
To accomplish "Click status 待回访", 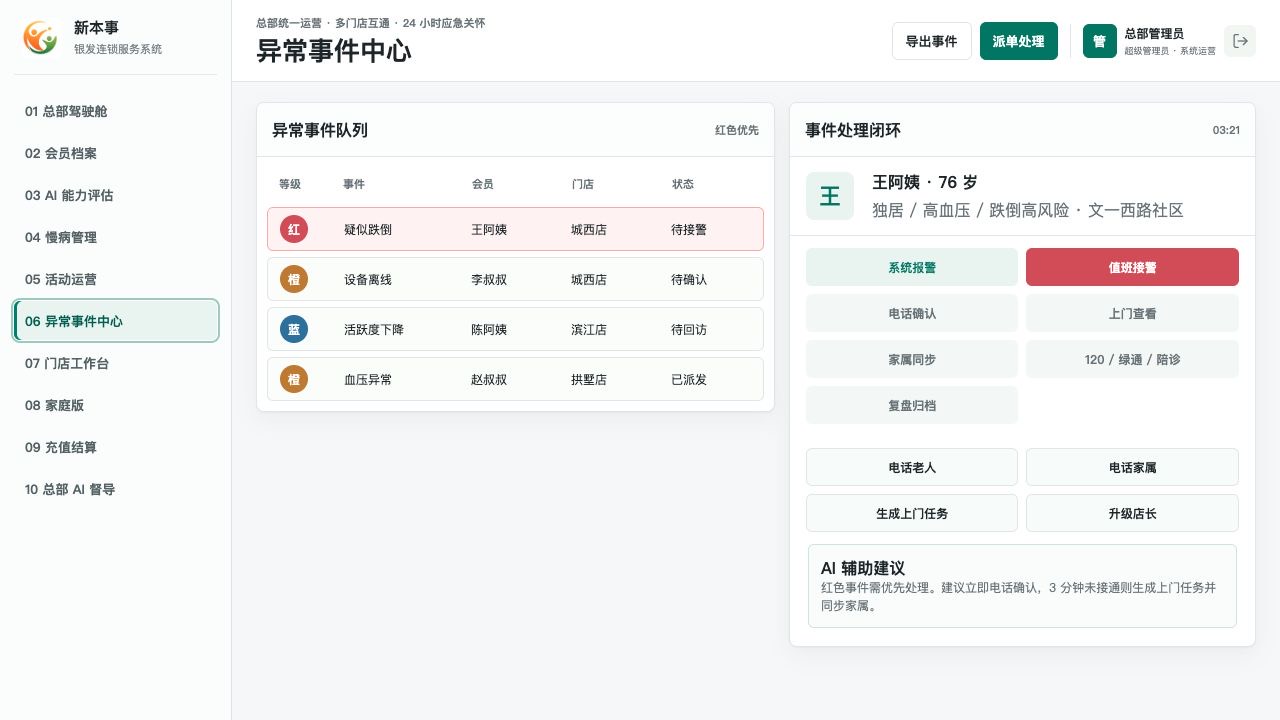I will tap(689, 329).
